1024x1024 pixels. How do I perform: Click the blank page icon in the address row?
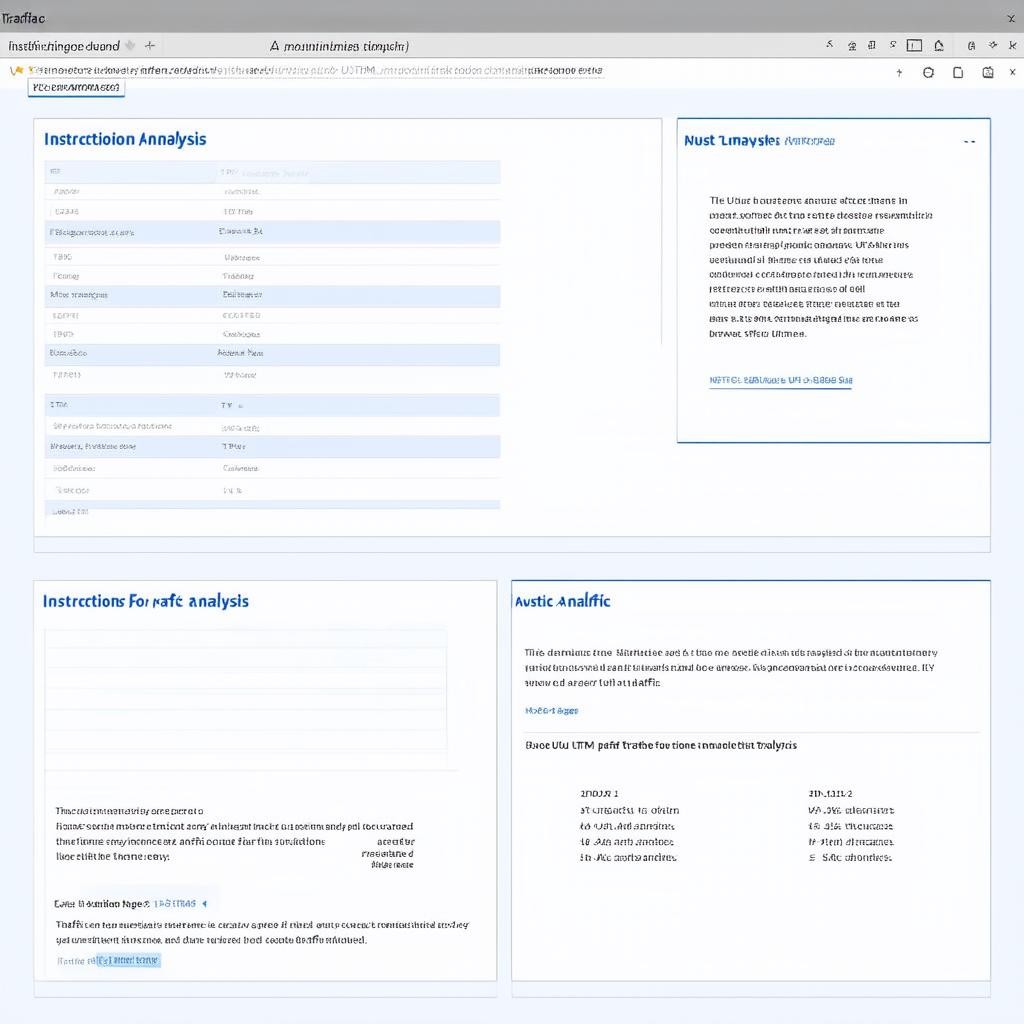click(958, 72)
